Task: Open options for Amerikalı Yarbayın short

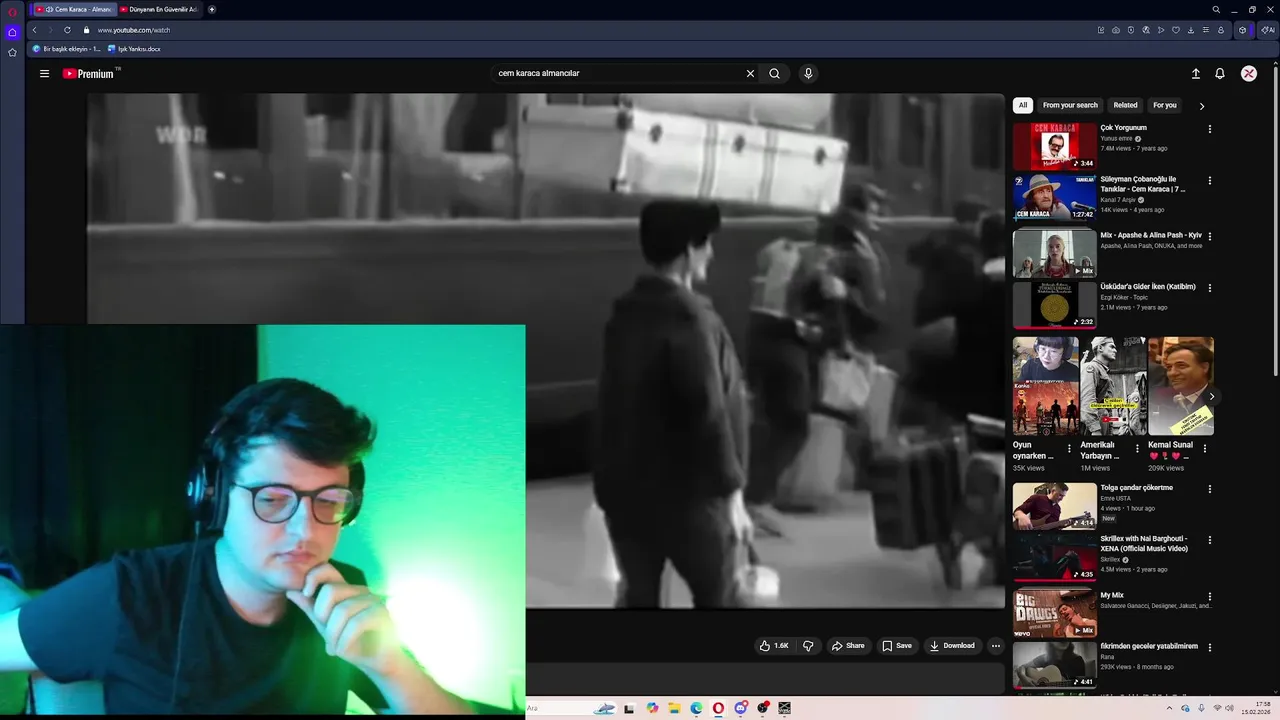Action: (1137, 449)
